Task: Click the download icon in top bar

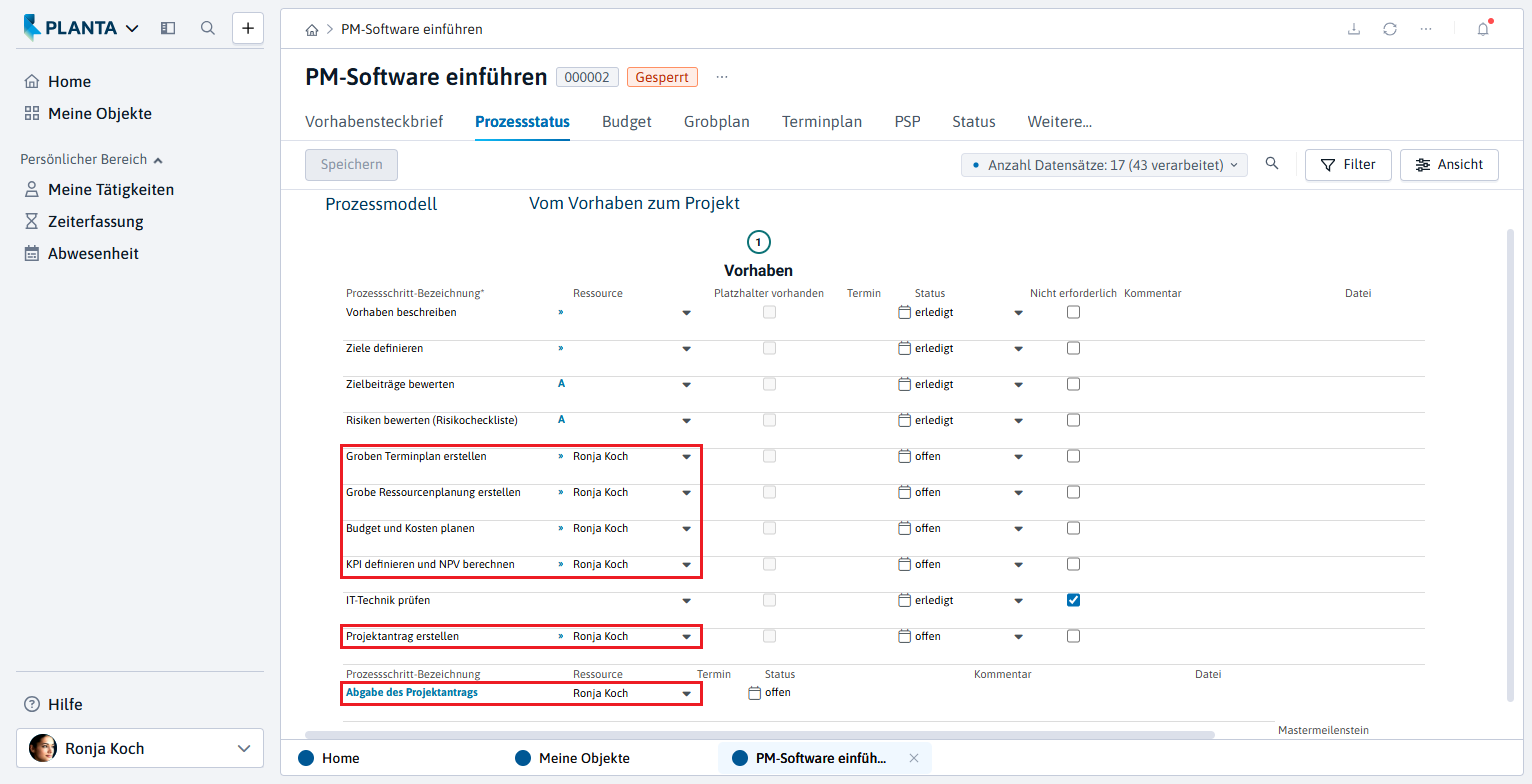Action: (1354, 29)
